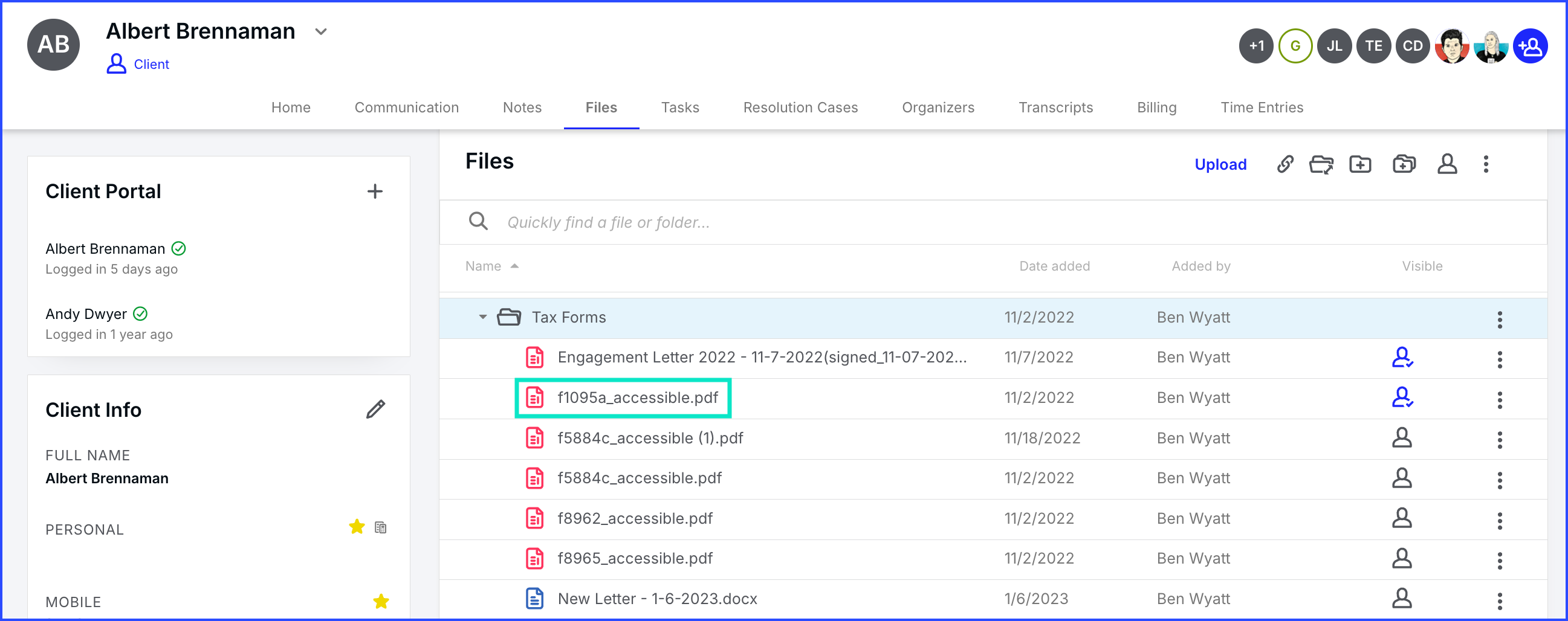Click the Quickly find a file search field
Viewport: 1568px width, 621px height.
pos(993,222)
